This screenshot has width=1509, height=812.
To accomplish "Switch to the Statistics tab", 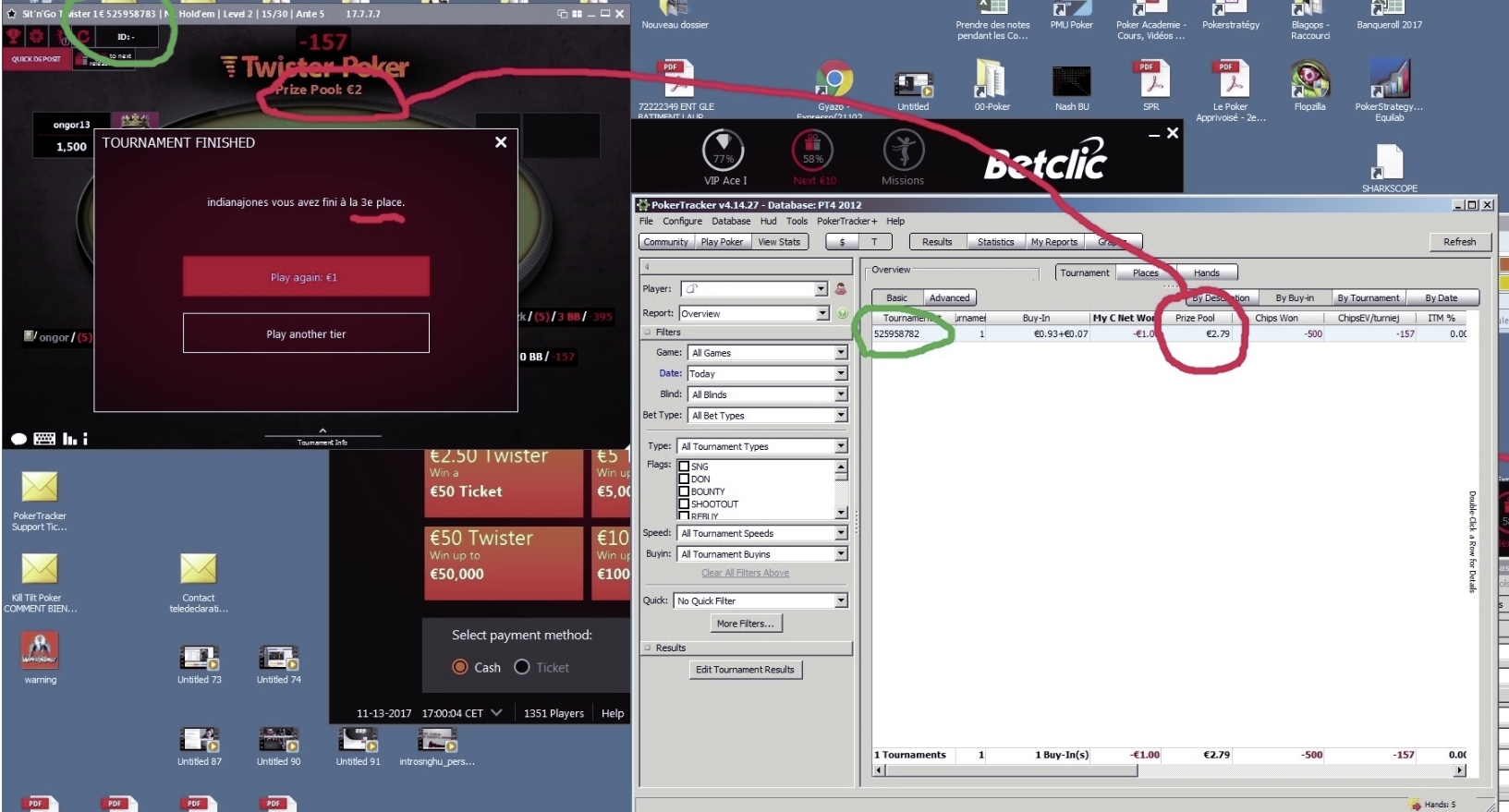I will click(x=995, y=242).
